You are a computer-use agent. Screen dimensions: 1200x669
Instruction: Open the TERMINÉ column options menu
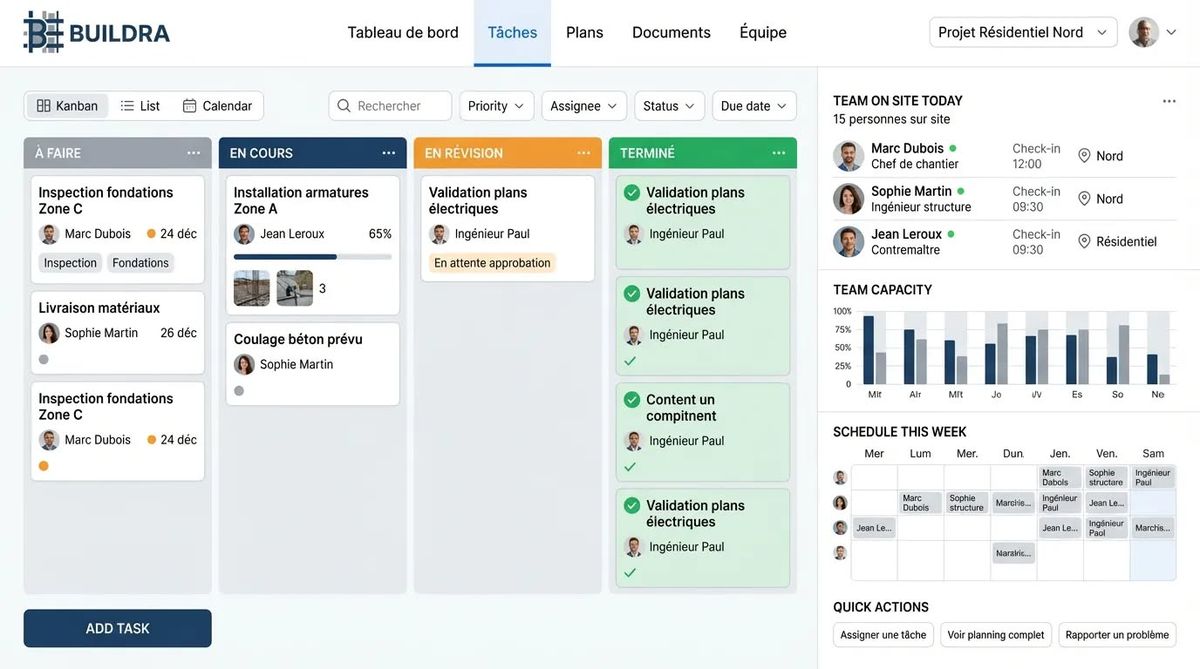click(x=779, y=153)
